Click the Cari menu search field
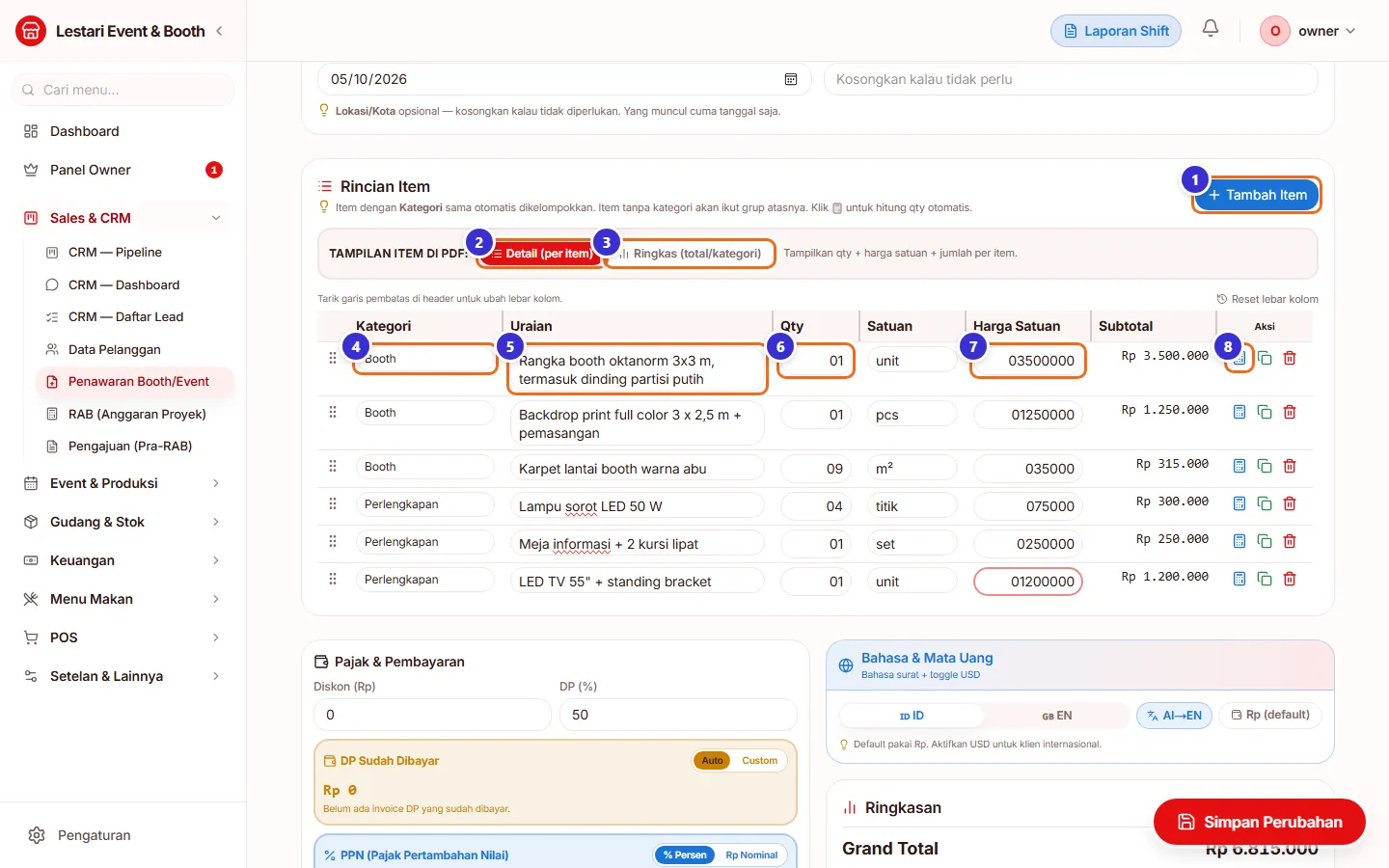Image resolution: width=1389 pixels, height=868 pixels. [x=123, y=90]
